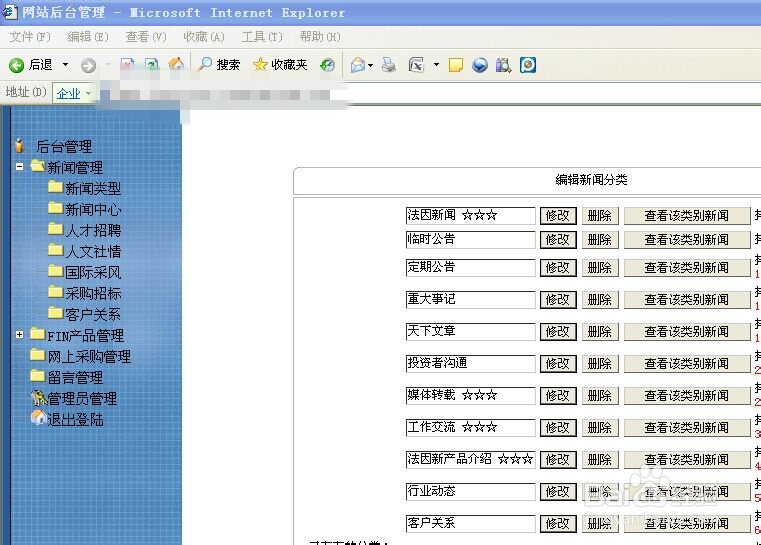The height and width of the screenshot is (545, 761).
Task: Click the 临时公告 category input field
Action: coord(470,239)
